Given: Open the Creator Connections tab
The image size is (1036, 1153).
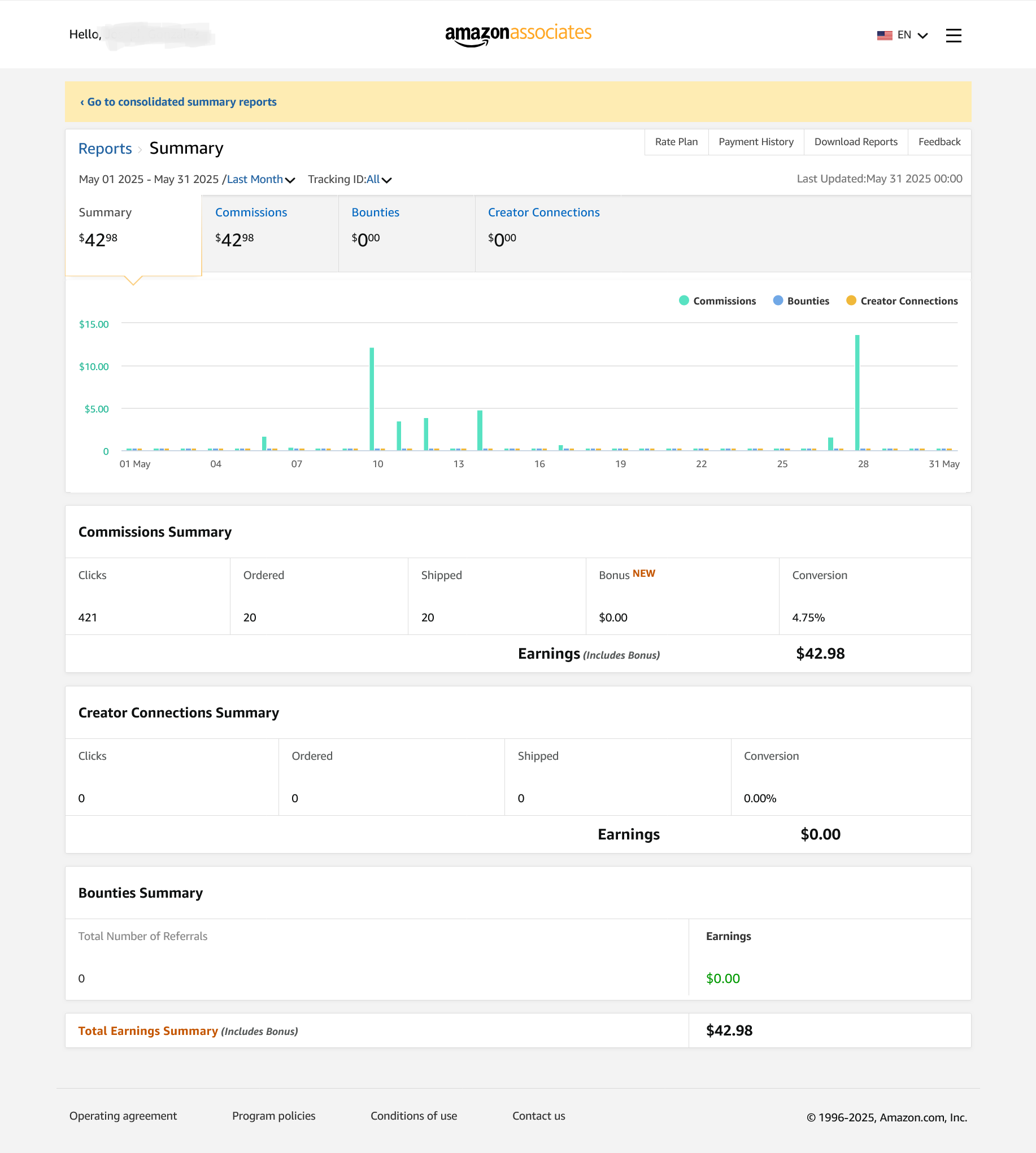Looking at the screenshot, I should [x=543, y=233].
